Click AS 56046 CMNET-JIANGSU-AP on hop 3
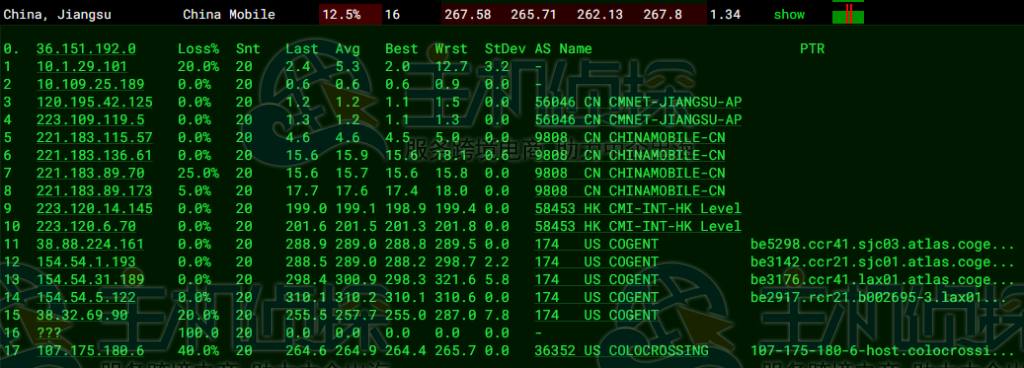This screenshot has height=368, width=1024. pyautogui.click(x=638, y=102)
